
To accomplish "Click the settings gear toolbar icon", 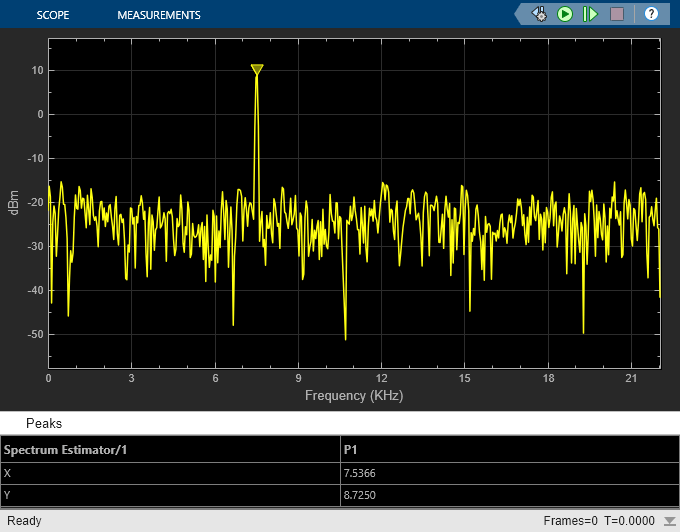I will point(539,14).
